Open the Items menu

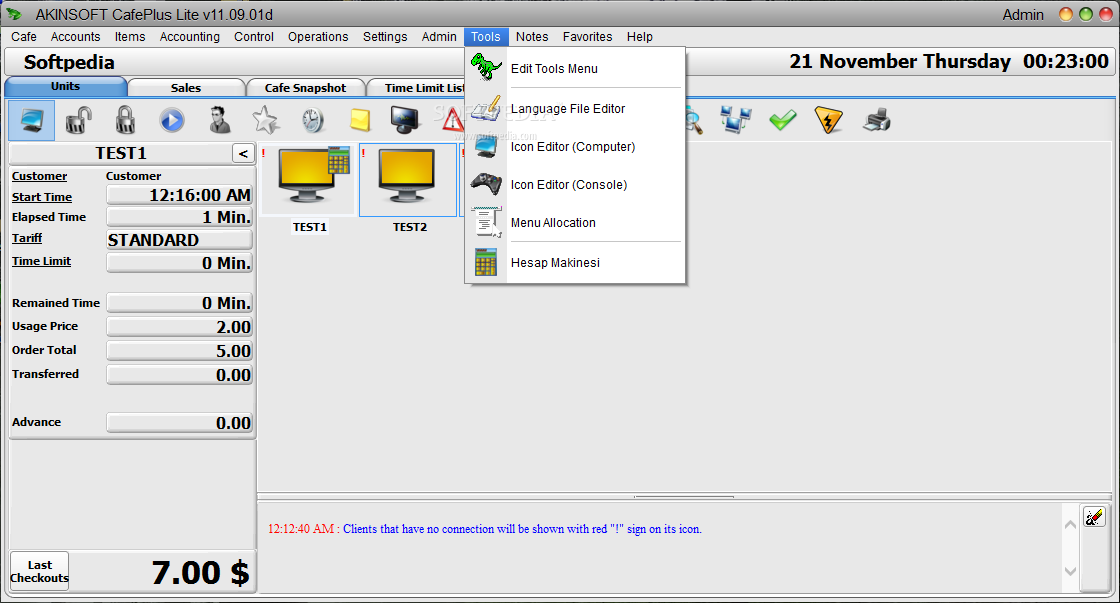[130, 36]
